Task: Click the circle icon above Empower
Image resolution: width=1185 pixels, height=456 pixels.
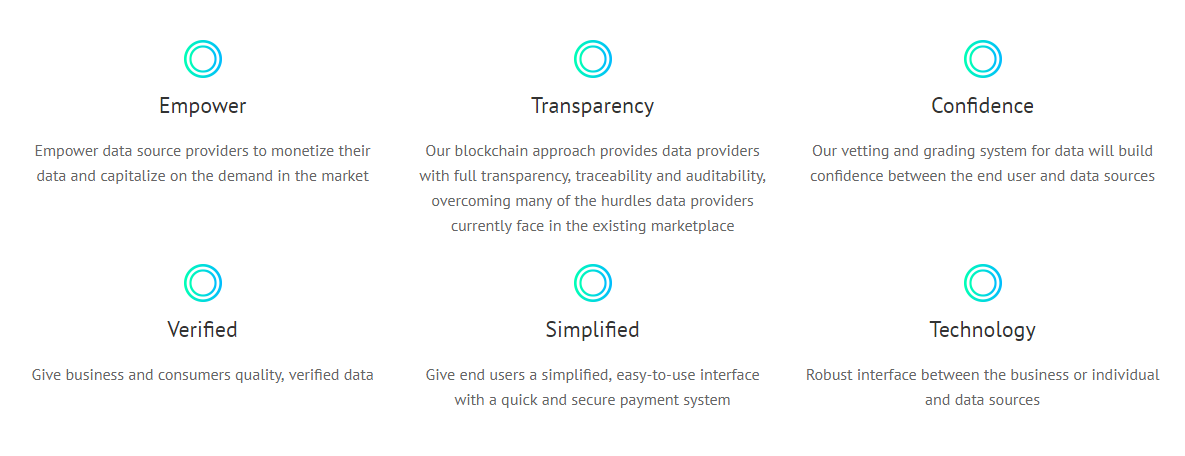Action: 203,59
